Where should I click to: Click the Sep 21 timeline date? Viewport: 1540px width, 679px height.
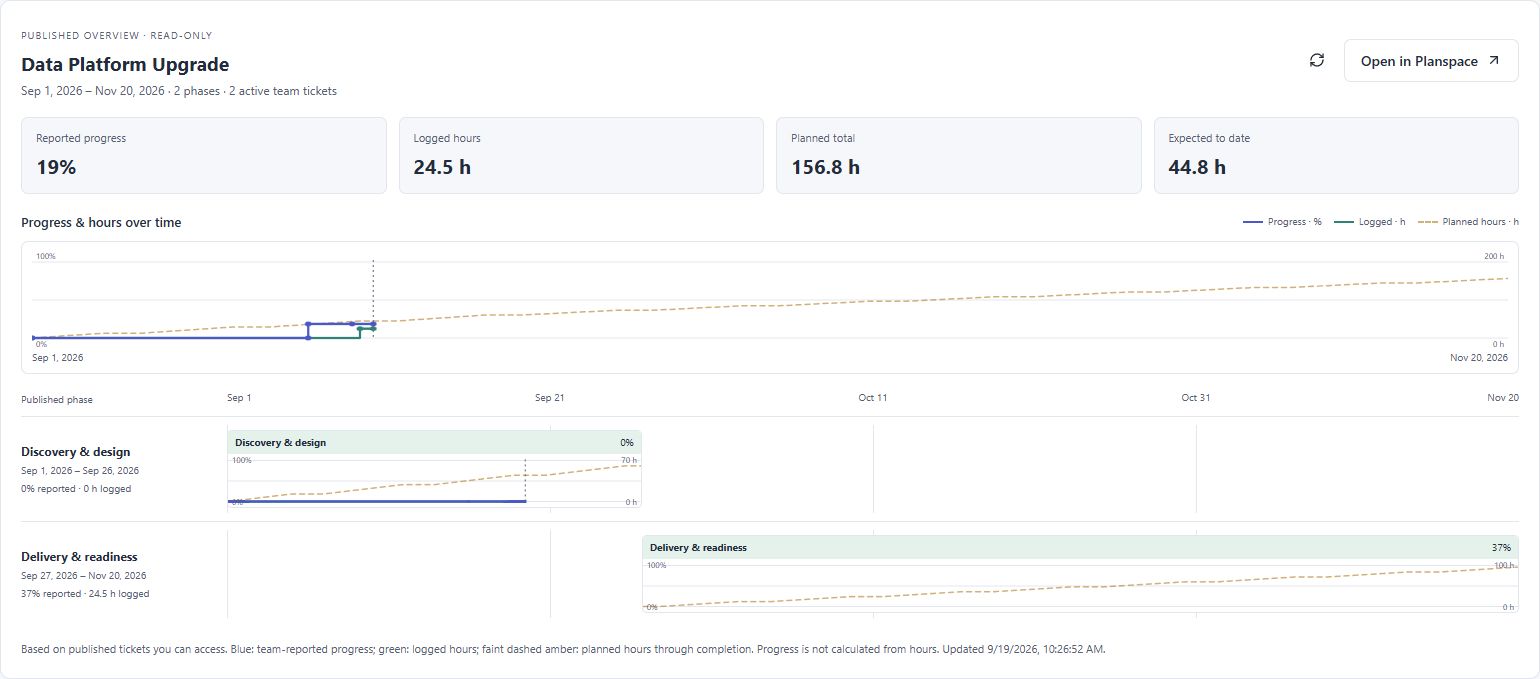coord(550,398)
